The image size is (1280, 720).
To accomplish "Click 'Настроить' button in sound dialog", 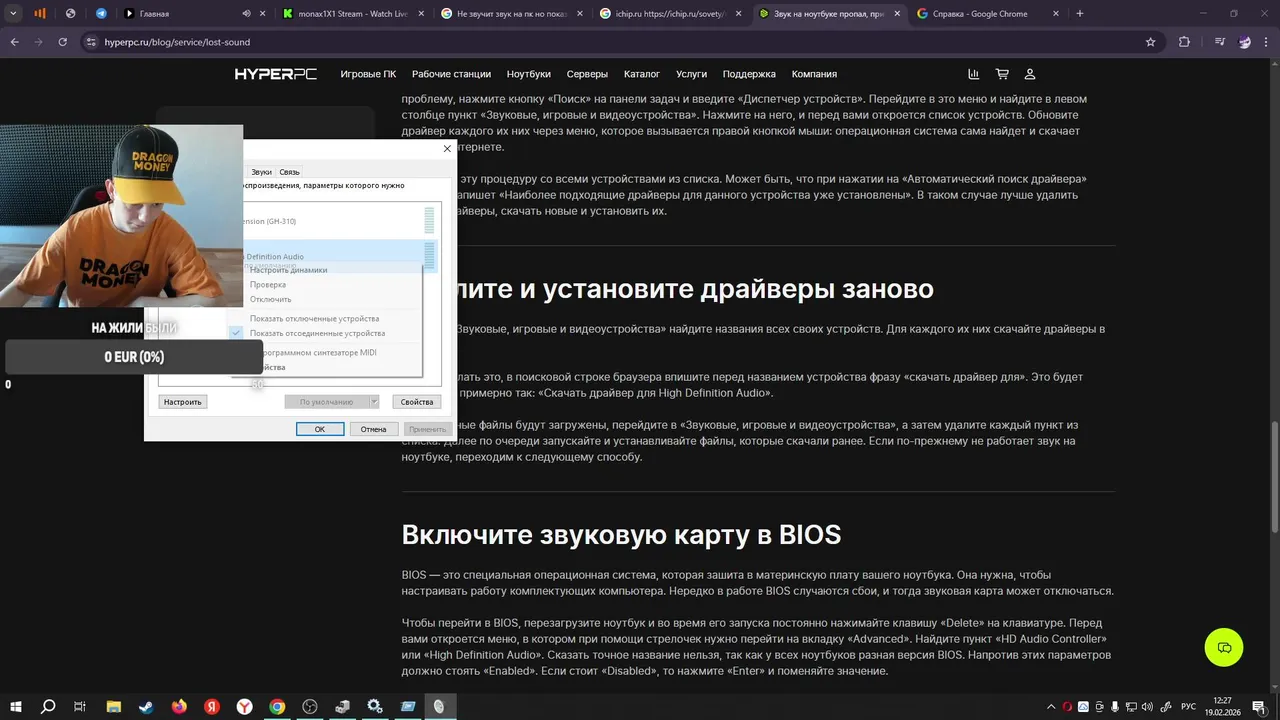I will (x=183, y=402).
